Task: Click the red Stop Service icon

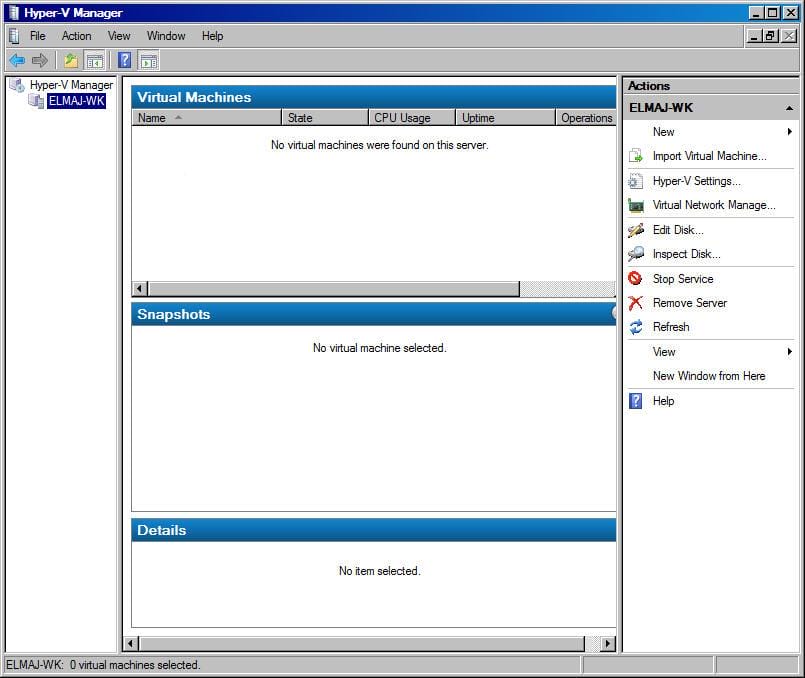Action: tap(635, 278)
